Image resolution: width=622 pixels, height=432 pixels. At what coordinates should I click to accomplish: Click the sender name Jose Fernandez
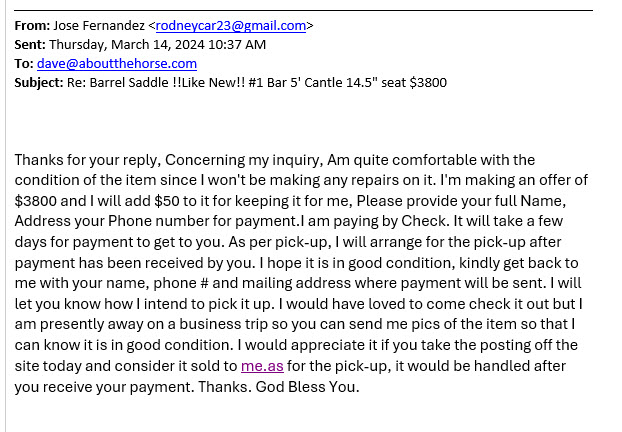pos(98,26)
